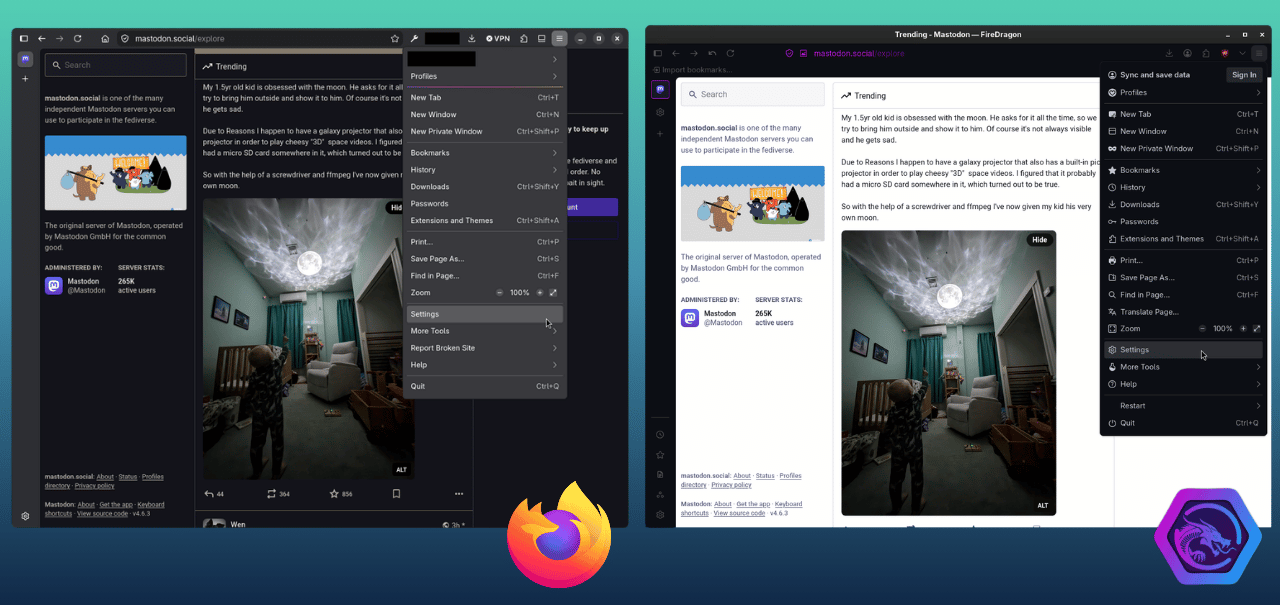Zoom out with minus in left menu

tap(500, 293)
